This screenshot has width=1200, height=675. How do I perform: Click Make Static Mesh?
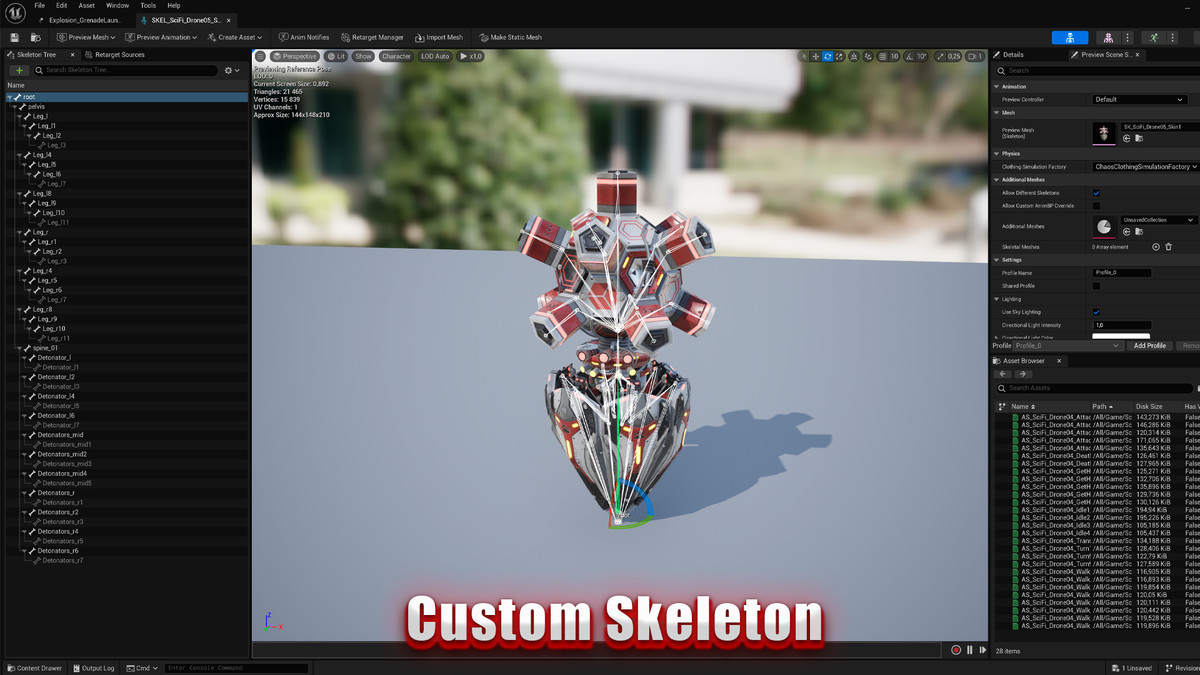pyautogui.click(x=510, y=38)
